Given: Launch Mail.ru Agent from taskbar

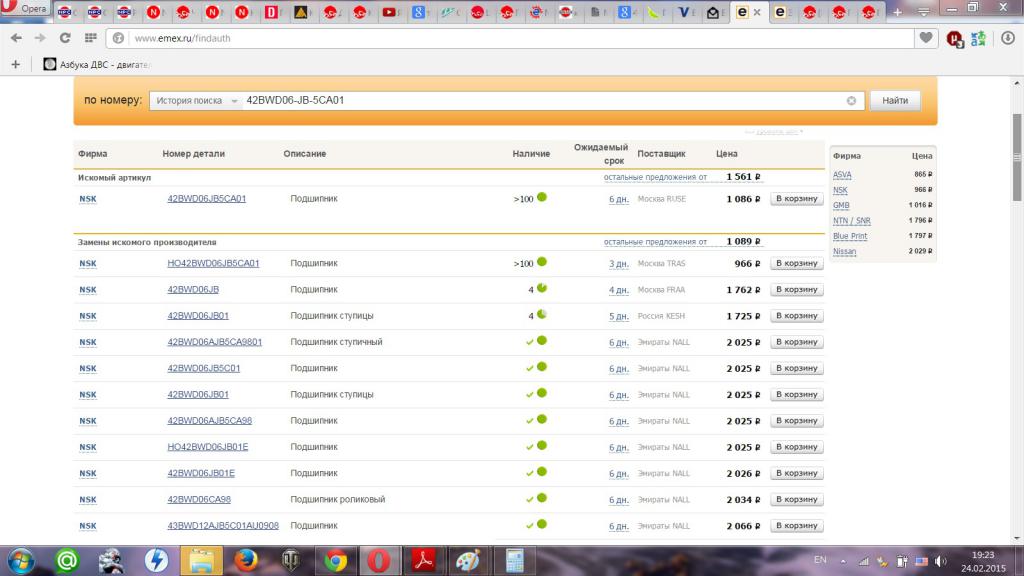Looking at the screenshot, I should (67, 561).
